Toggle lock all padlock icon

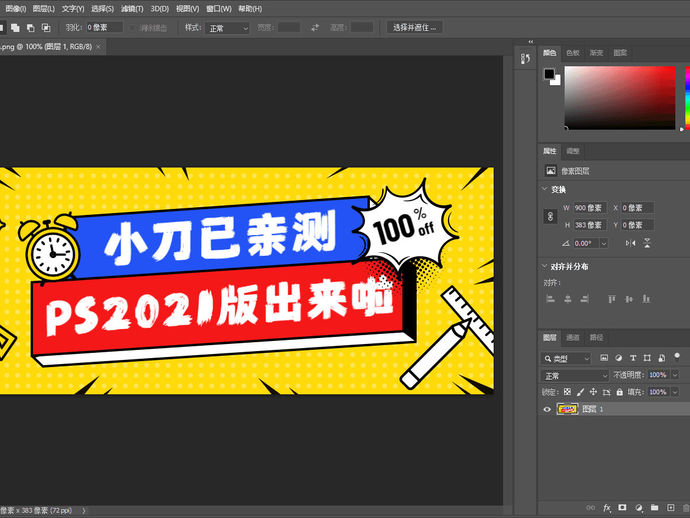point(620,392)
